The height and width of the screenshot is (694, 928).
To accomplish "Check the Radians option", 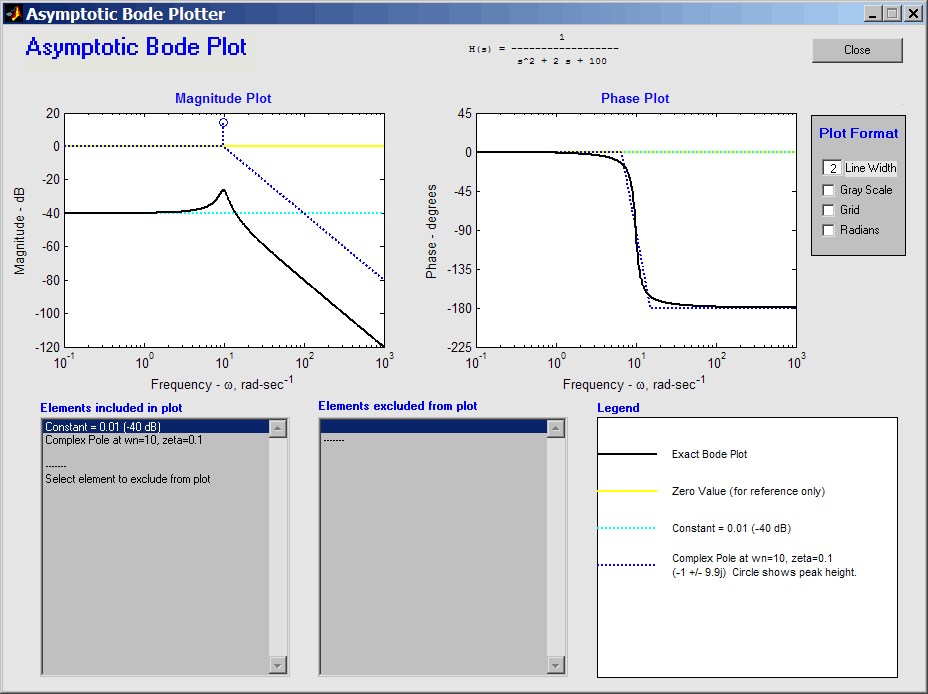I will point(829,230).
